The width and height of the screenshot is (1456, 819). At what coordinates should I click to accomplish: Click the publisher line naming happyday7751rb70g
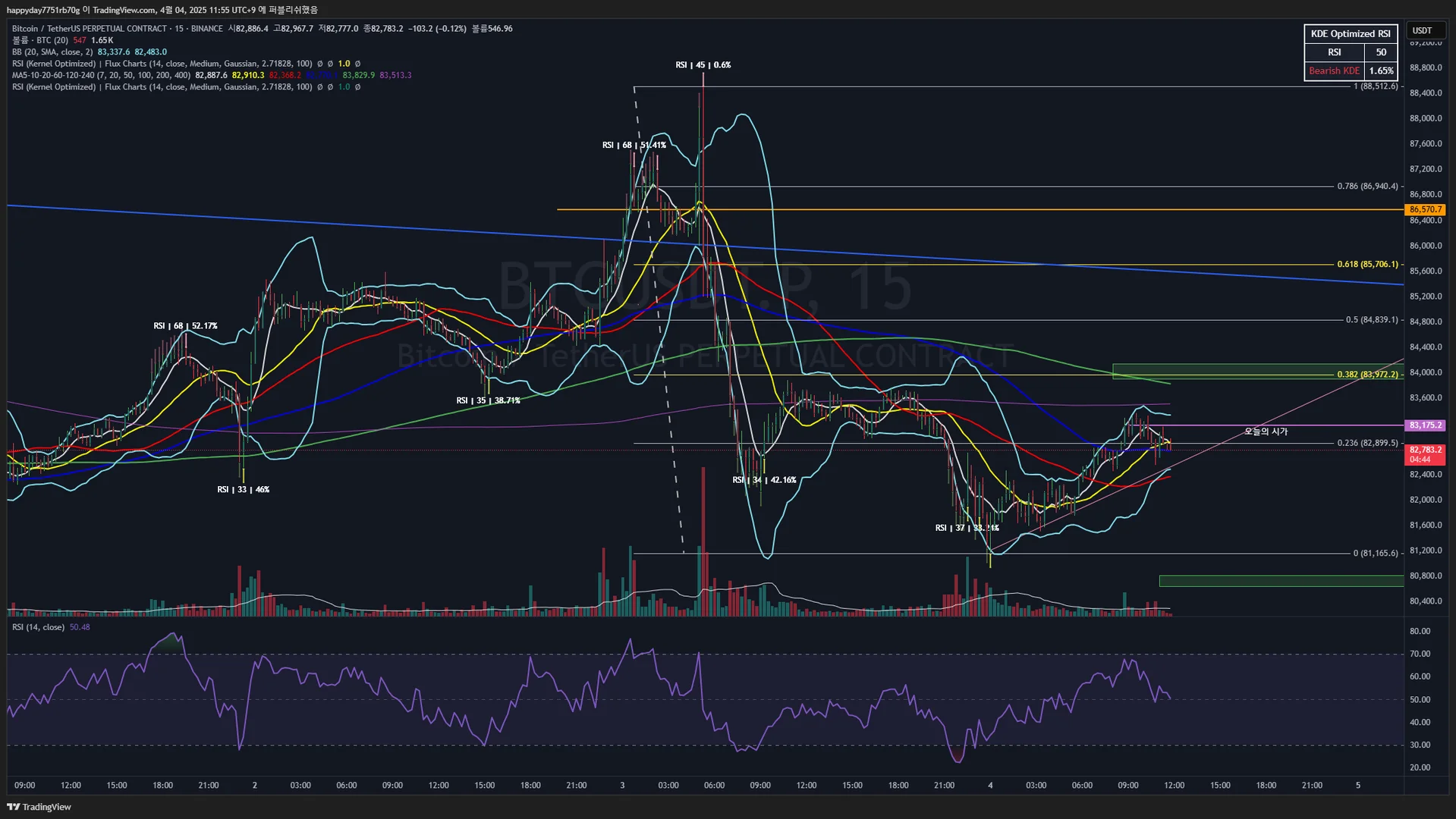(162, 10)
